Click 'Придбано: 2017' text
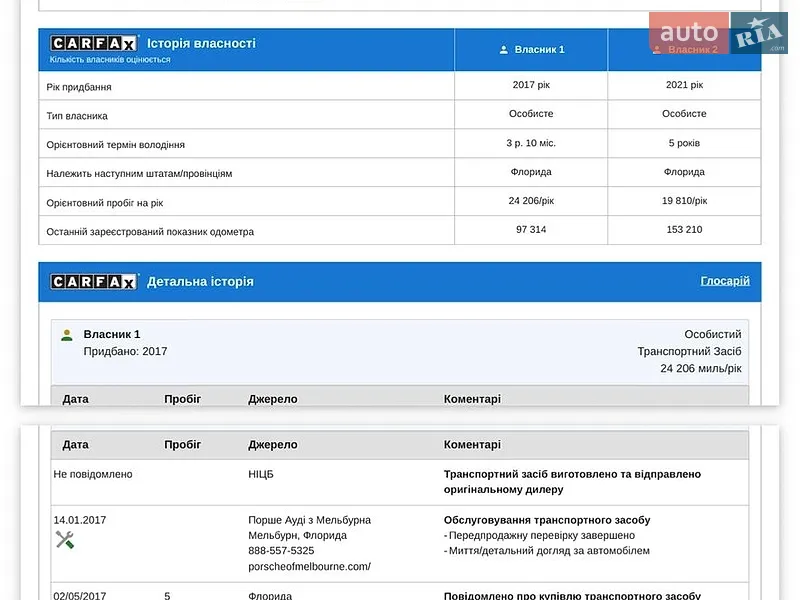 [x=126, y=351]
